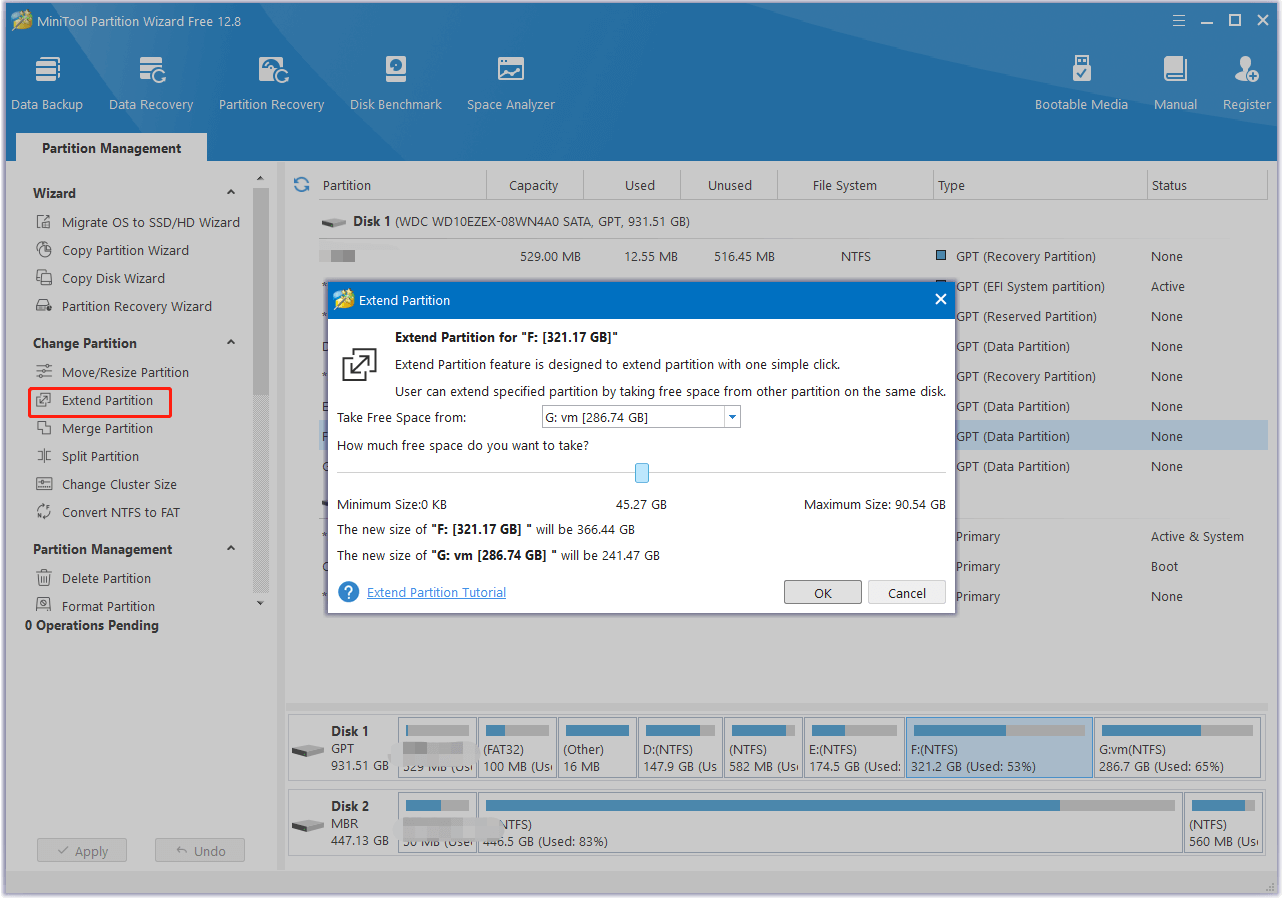The height and width of the screenshot is (899, 1283).
Task: Confirm extension with OK button
Action: pos(823,593)
